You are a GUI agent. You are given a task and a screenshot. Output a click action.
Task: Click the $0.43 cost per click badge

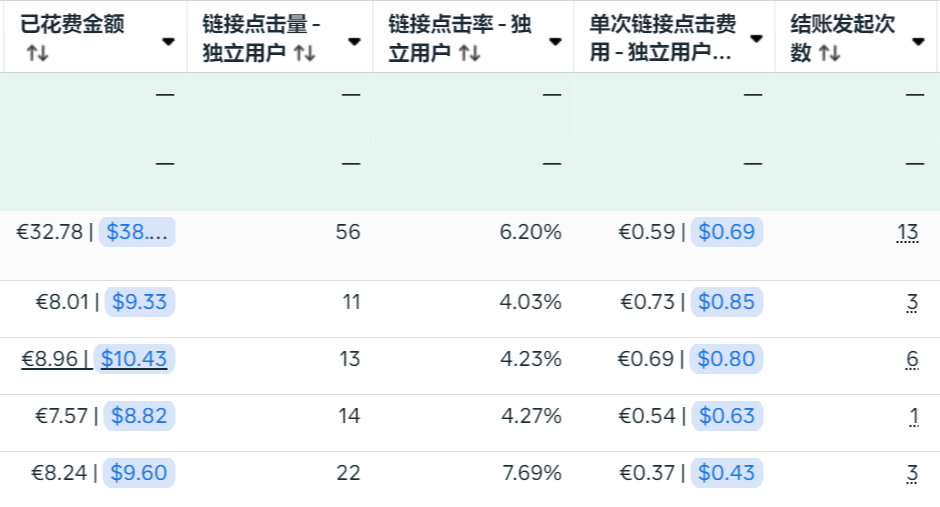point(726,473)
